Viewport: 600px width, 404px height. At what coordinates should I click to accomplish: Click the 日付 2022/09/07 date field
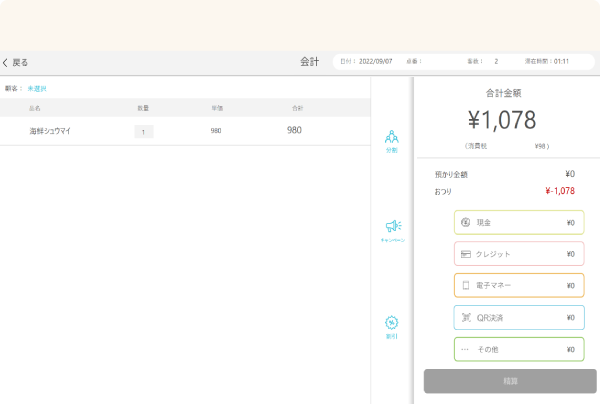click(x=366, y=62)
